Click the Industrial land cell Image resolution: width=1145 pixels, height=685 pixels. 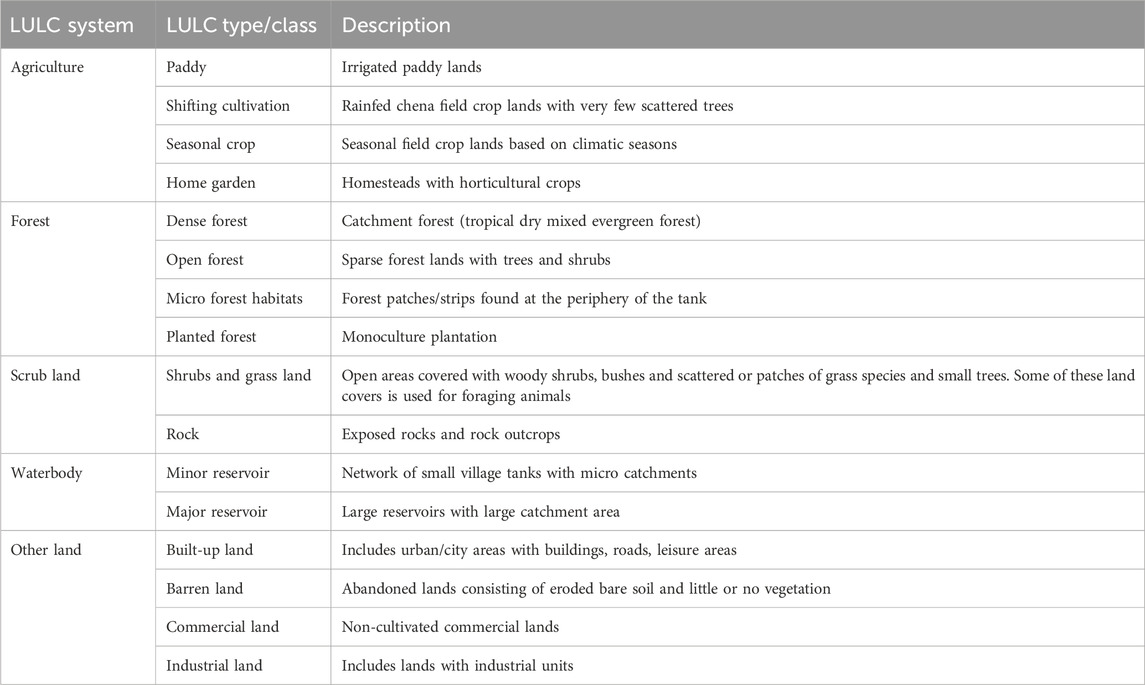243,665
